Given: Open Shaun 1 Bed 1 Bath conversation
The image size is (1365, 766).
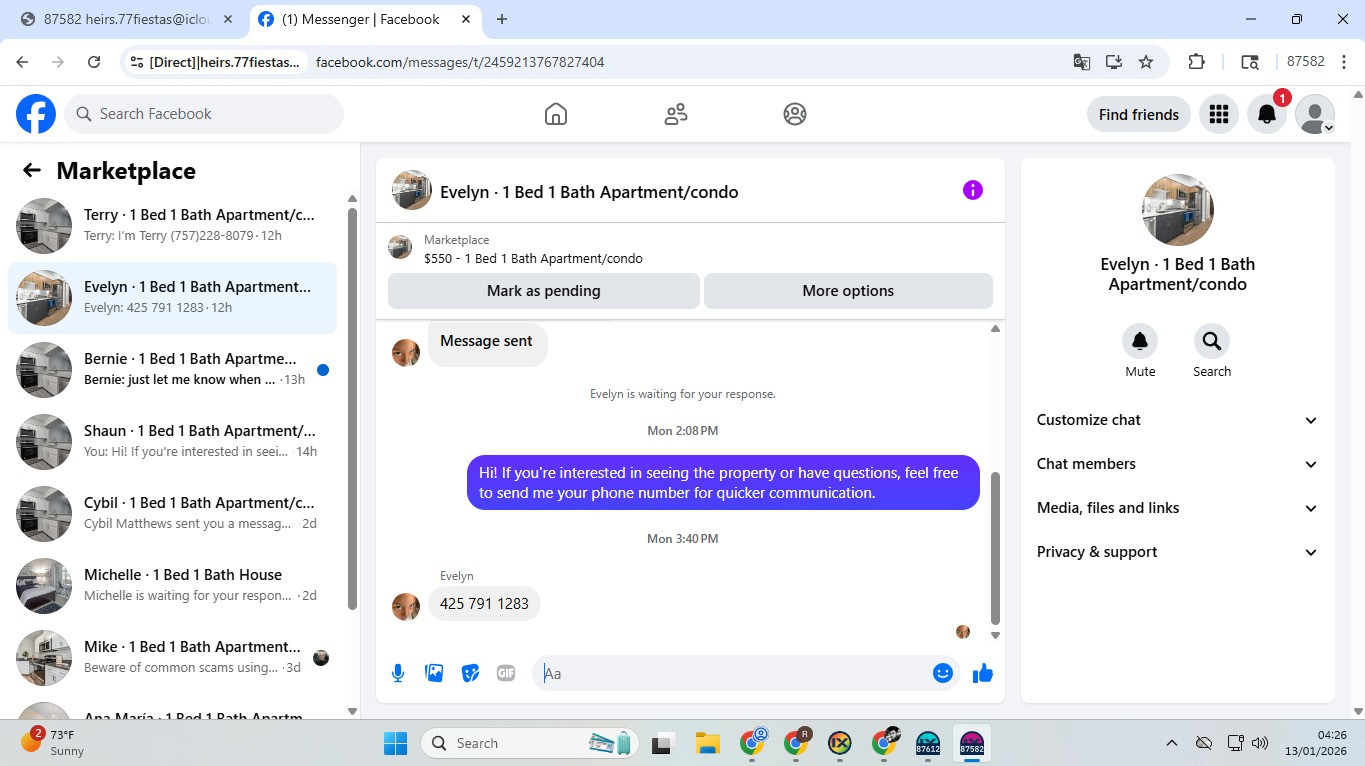Looking at the screenshot, I should [x=172, y=442].
